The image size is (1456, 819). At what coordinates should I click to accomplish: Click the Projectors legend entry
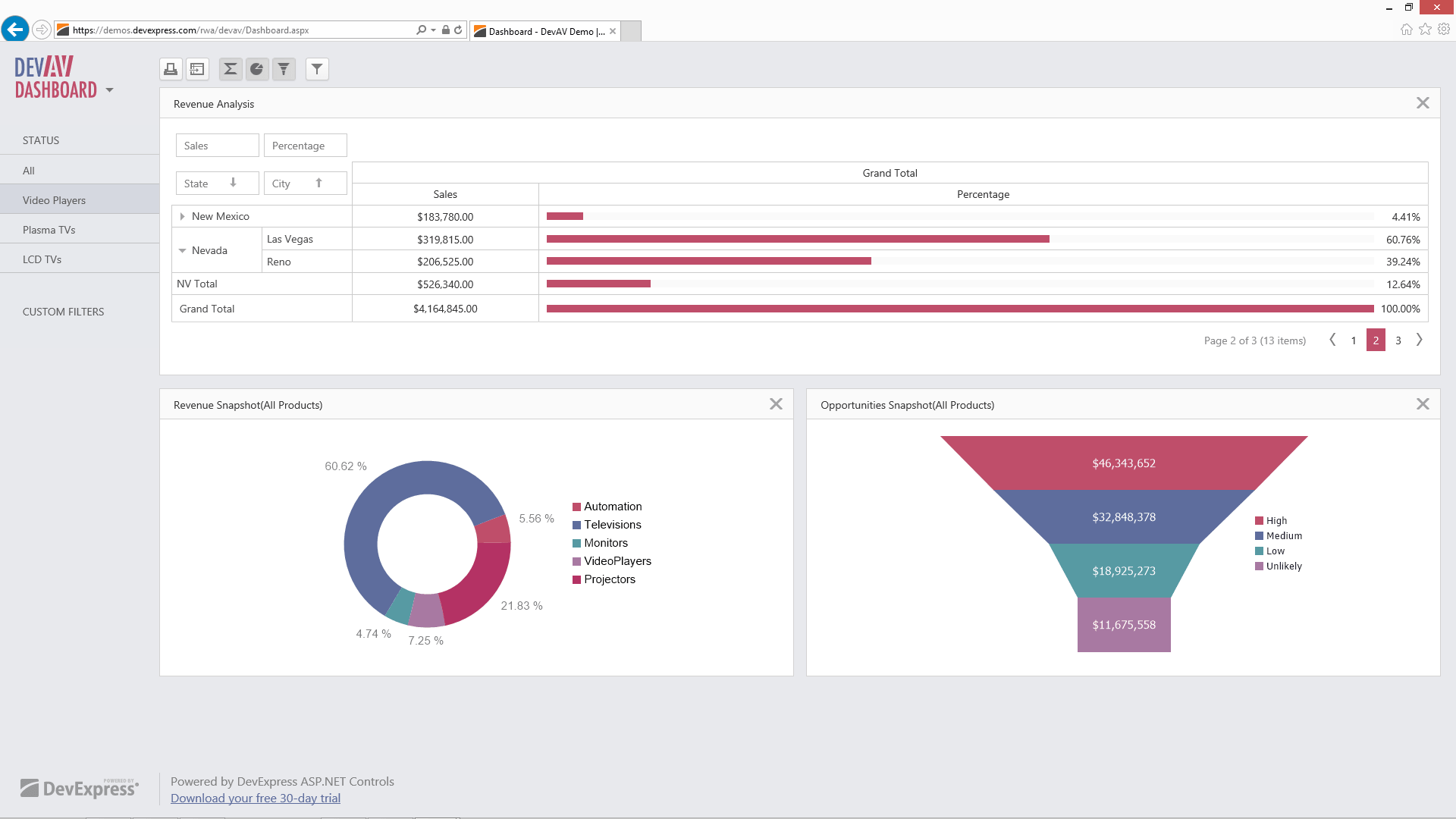pos(604,579)
